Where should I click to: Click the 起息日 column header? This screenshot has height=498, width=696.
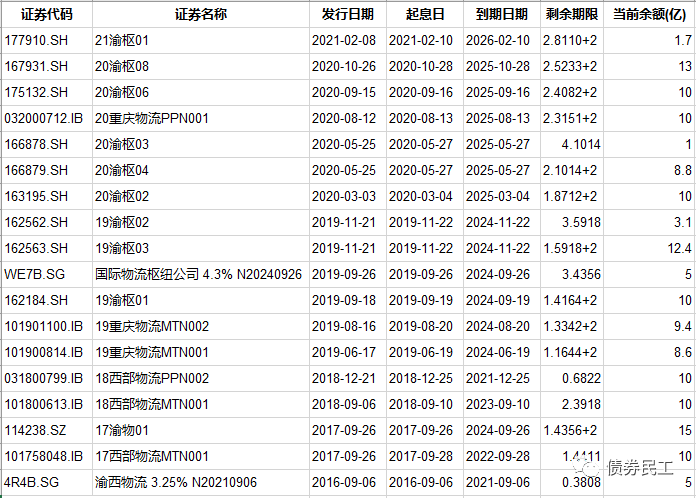(418, 15)
